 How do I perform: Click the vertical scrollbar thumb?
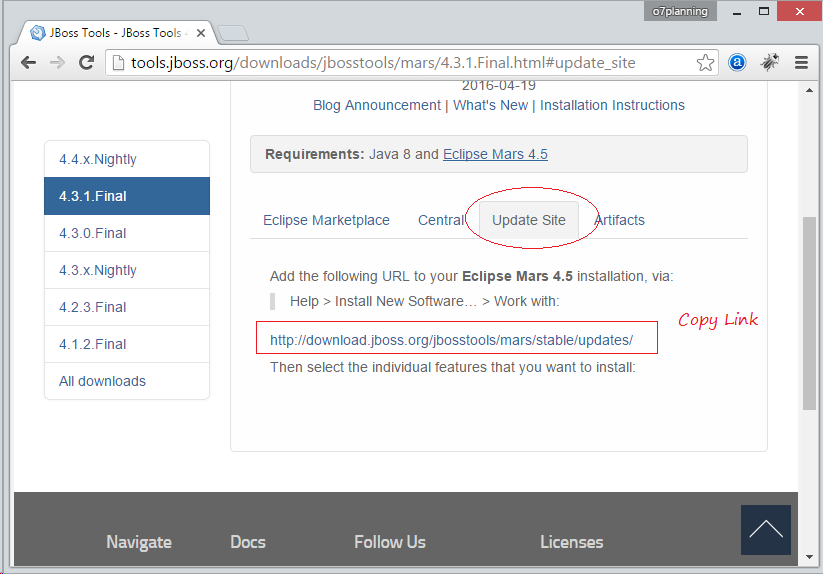point(809,313)
